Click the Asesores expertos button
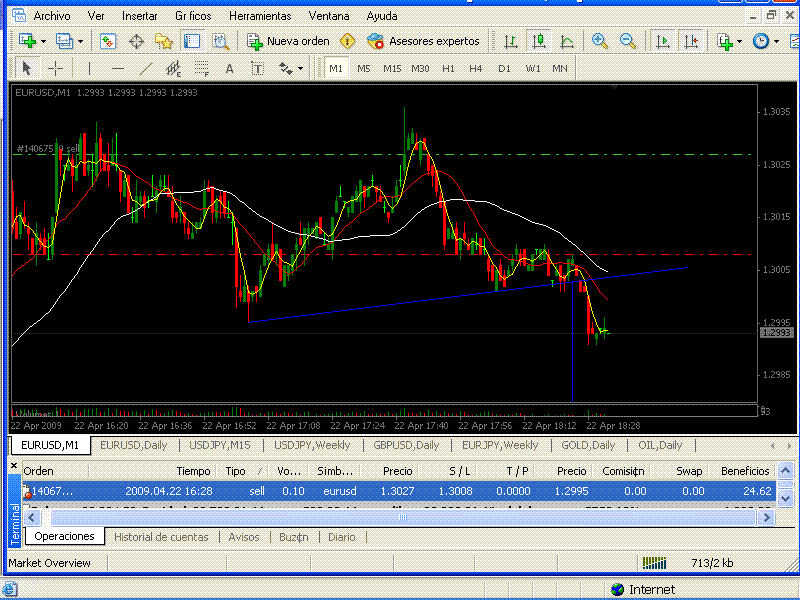Screen dimensions: 800x600 423,41
